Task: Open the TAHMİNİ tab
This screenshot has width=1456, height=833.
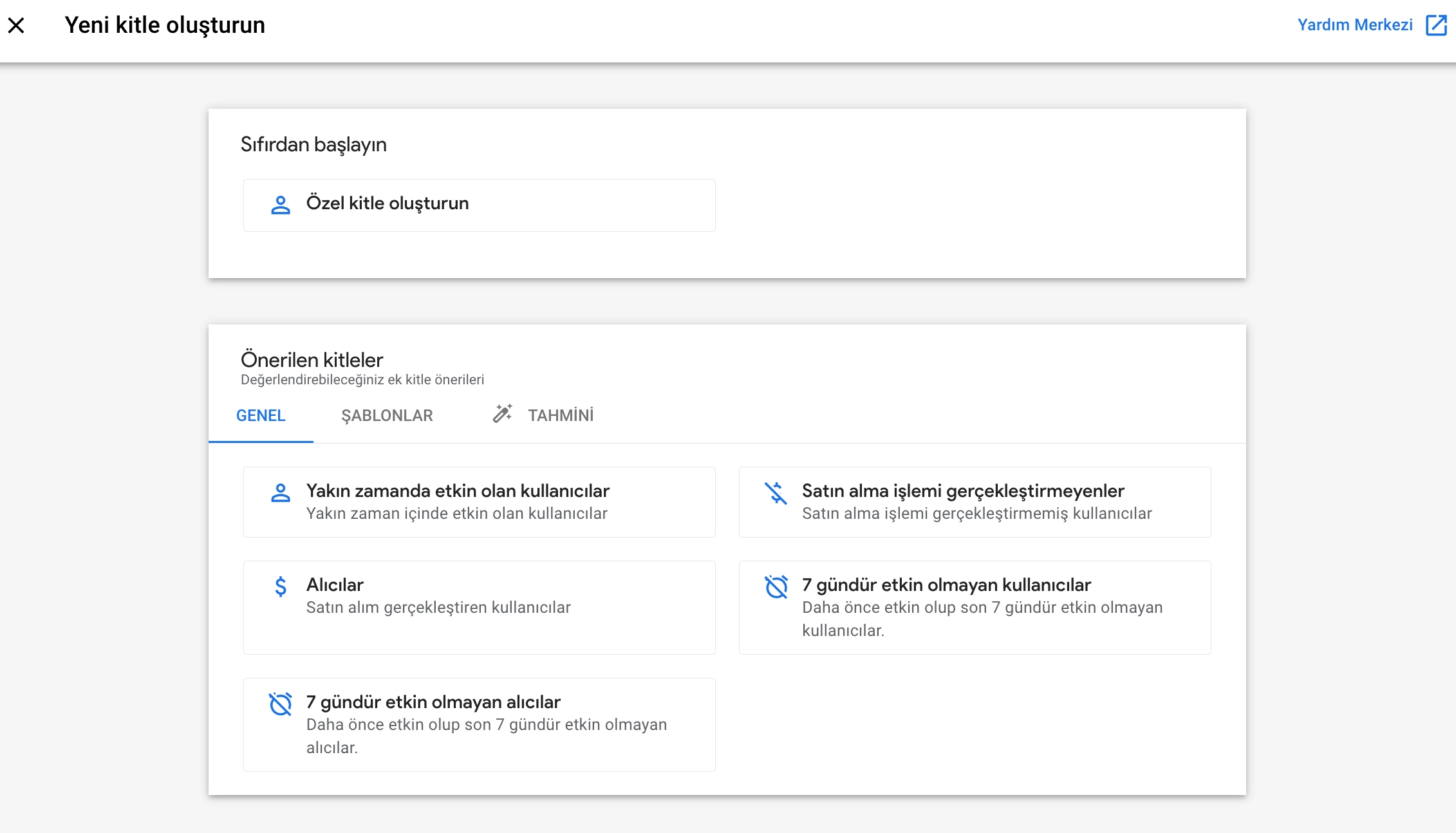Action: click(x=560, y=416)
